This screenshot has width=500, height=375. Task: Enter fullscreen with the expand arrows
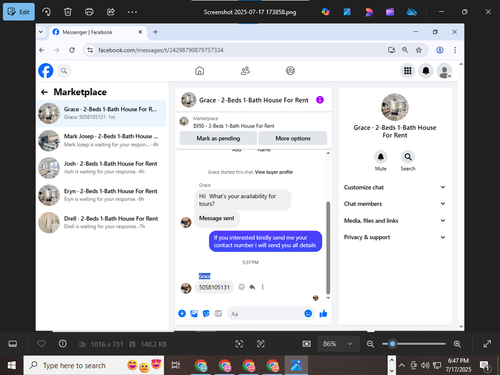click(x=487, y=344)
